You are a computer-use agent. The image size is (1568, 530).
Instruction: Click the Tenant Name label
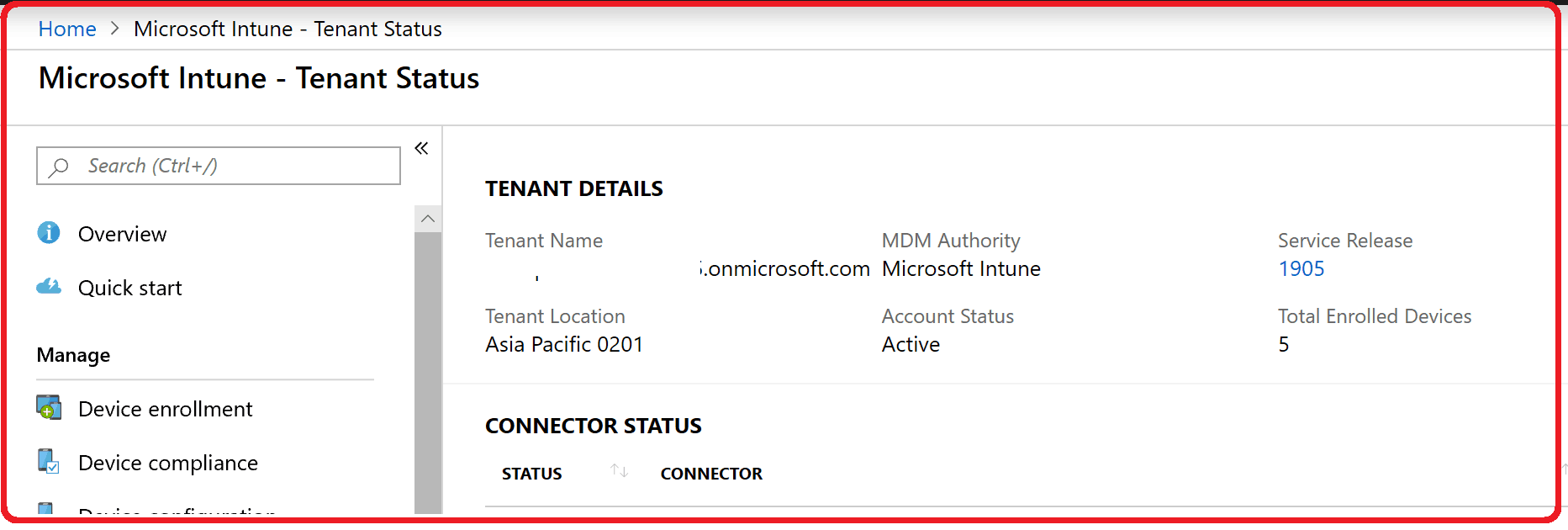click(x=544, y=241)
